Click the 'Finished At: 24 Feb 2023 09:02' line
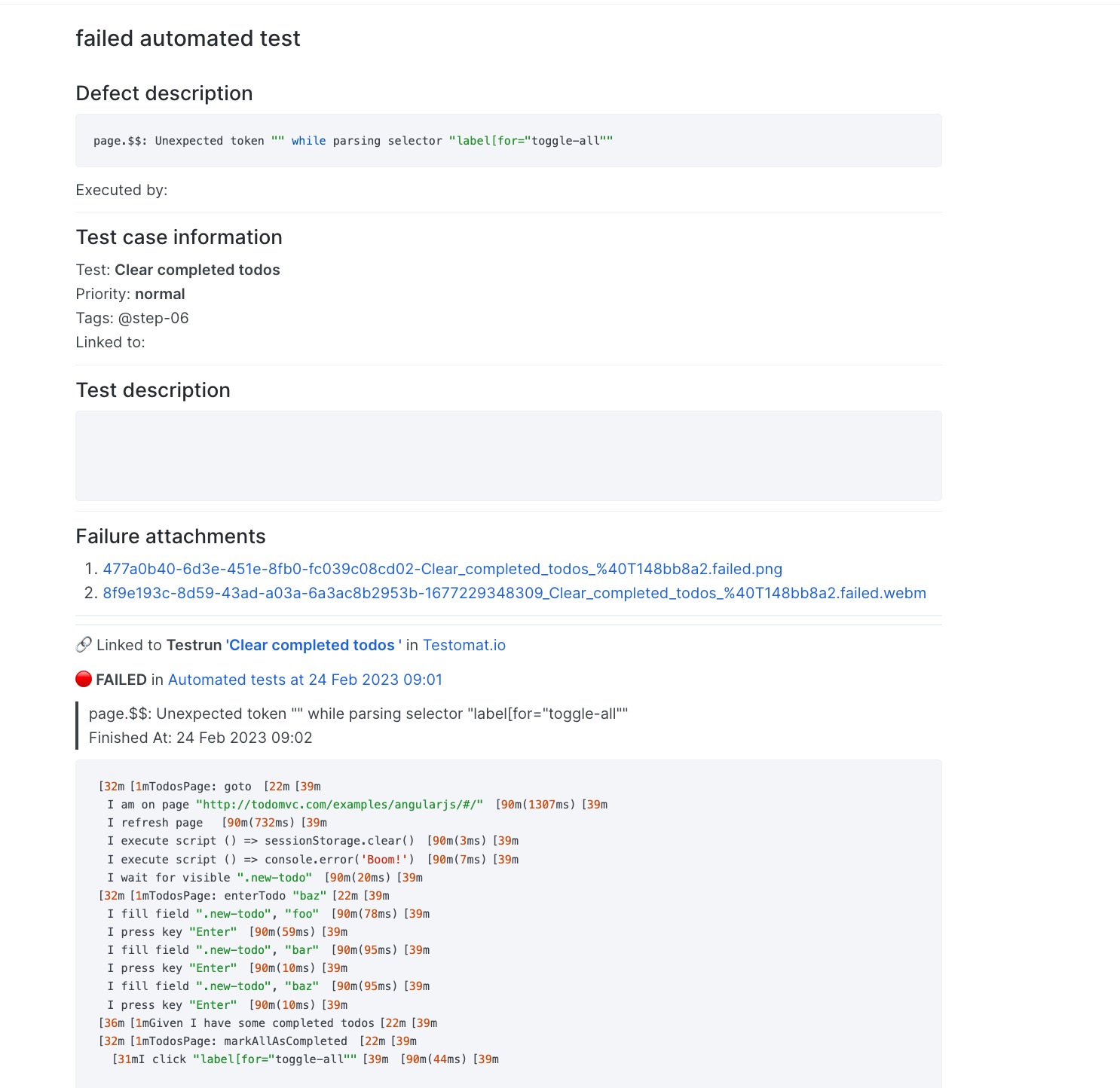The width and height of the screenshot is (1120, 1088). pos(200,738)
